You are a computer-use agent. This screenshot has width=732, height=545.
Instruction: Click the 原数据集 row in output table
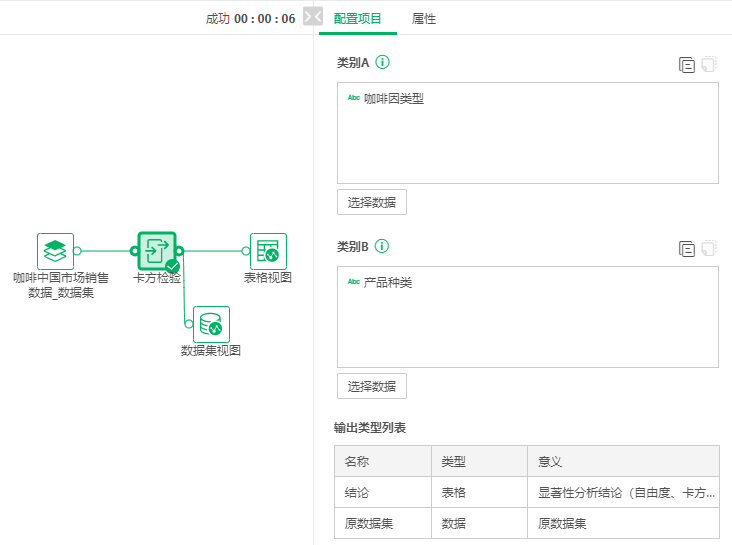click(526, 523)
